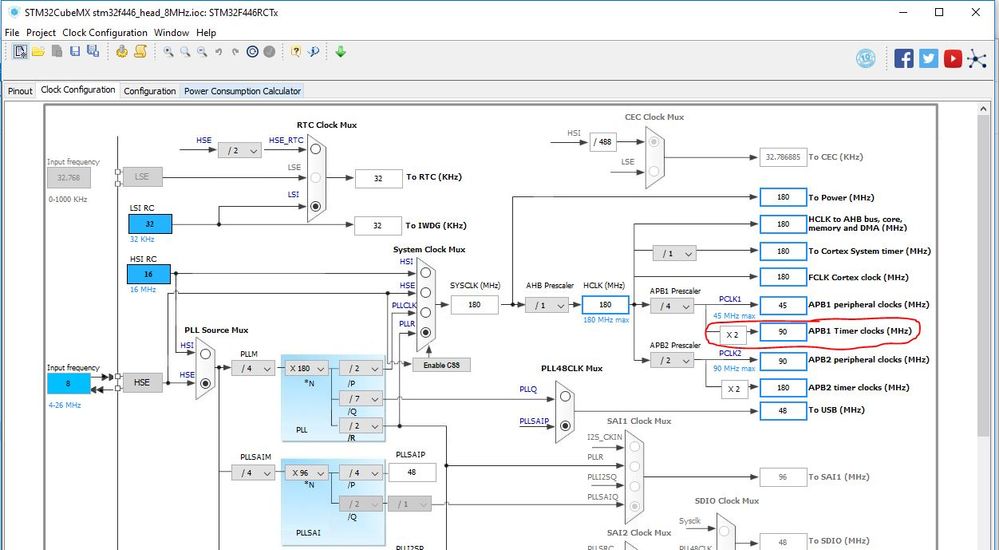Image resolution: width=999 pixels, height=550 pixels.
Task: Click the HSE oscillator button
Action: point(142,382)
